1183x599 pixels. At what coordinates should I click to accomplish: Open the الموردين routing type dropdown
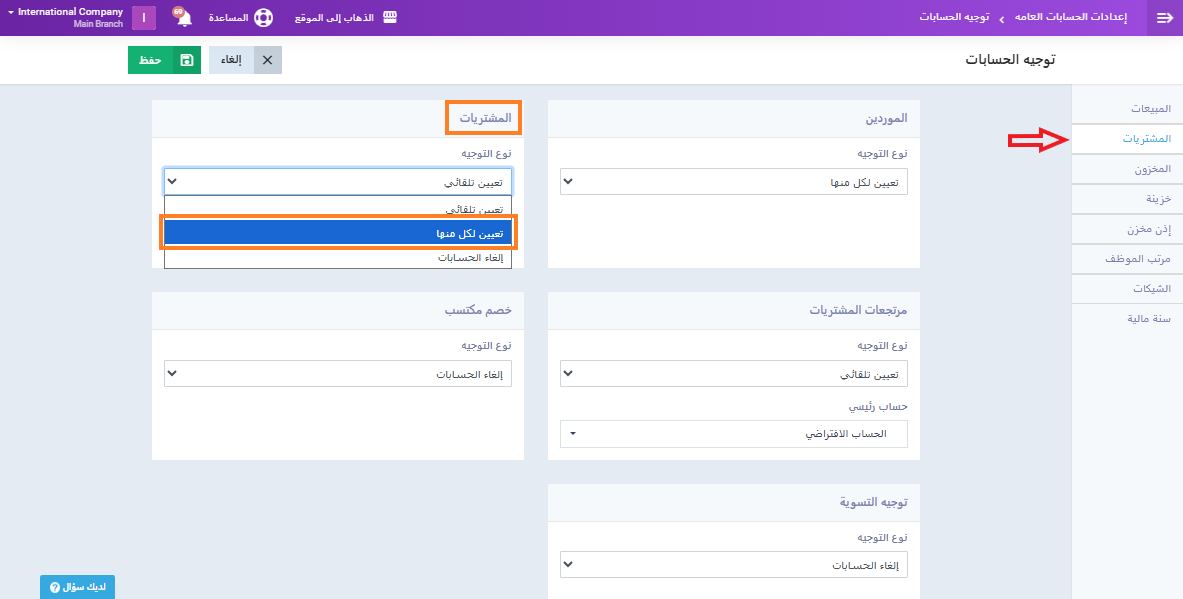[733, 182]
